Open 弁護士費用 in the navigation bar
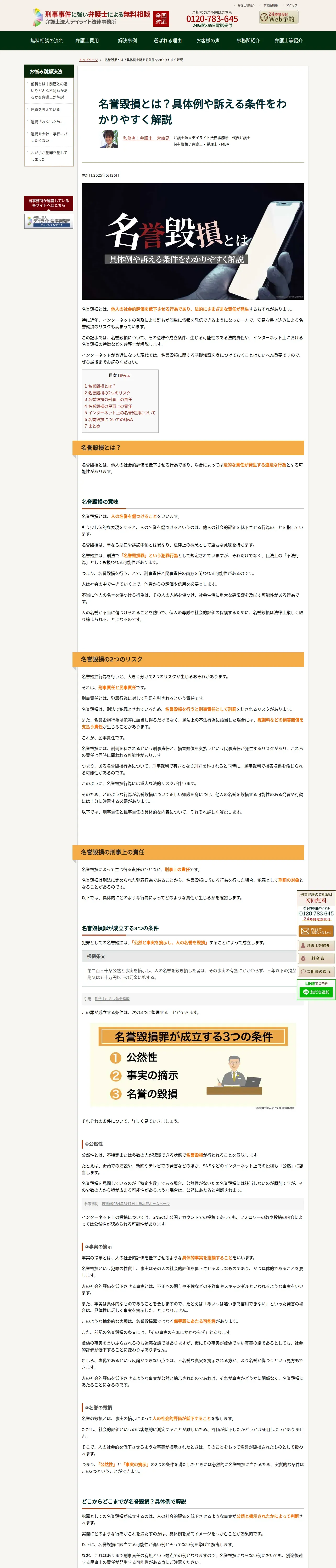The height and width of the screenshot is (1568, 336). coord(87,41)
